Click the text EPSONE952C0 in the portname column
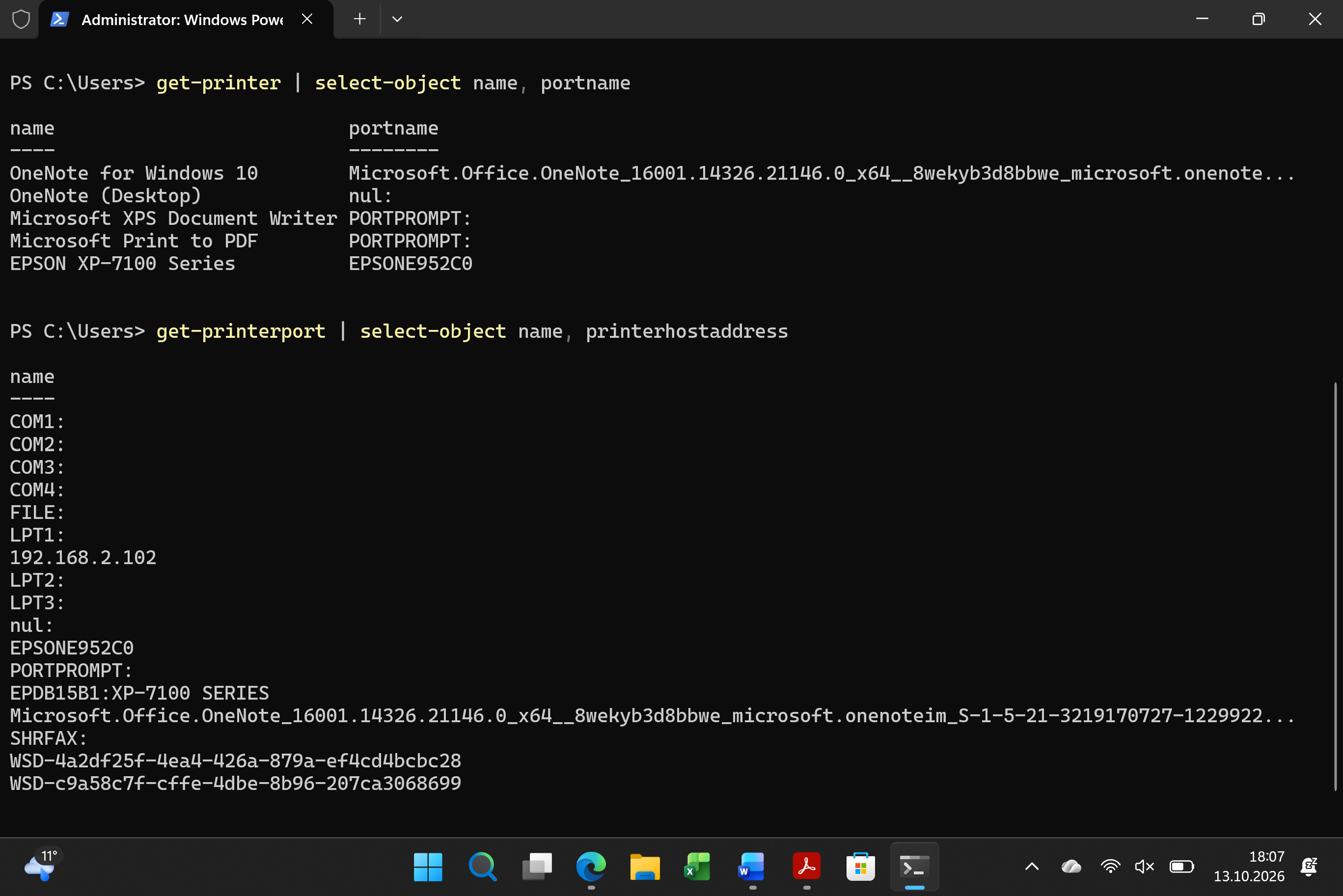 (x=411, y=264)
